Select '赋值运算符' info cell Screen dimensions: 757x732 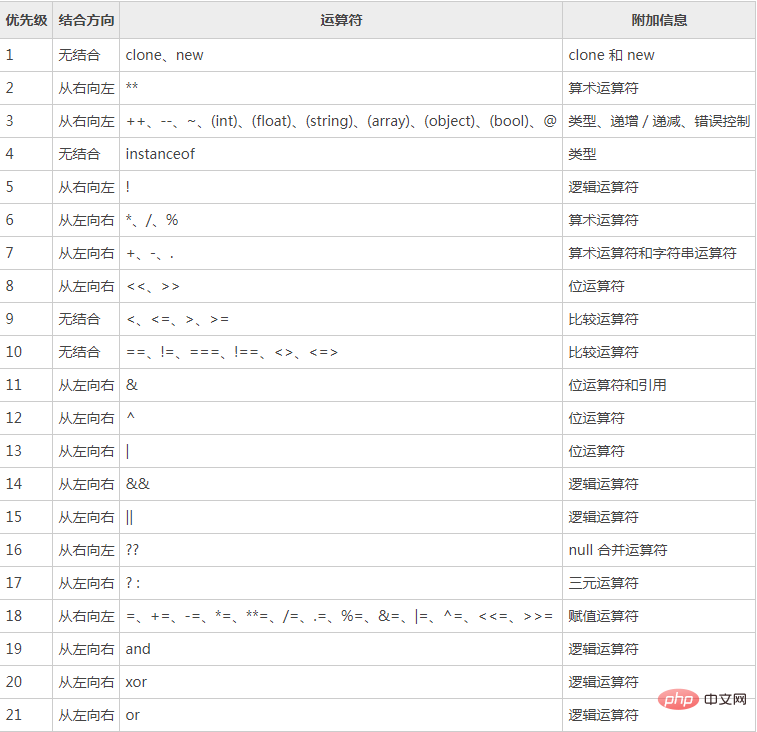click(x=659, y=616)
